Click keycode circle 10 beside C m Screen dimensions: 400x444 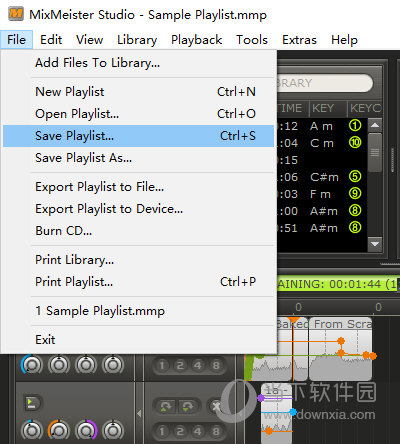coord(355,143)
